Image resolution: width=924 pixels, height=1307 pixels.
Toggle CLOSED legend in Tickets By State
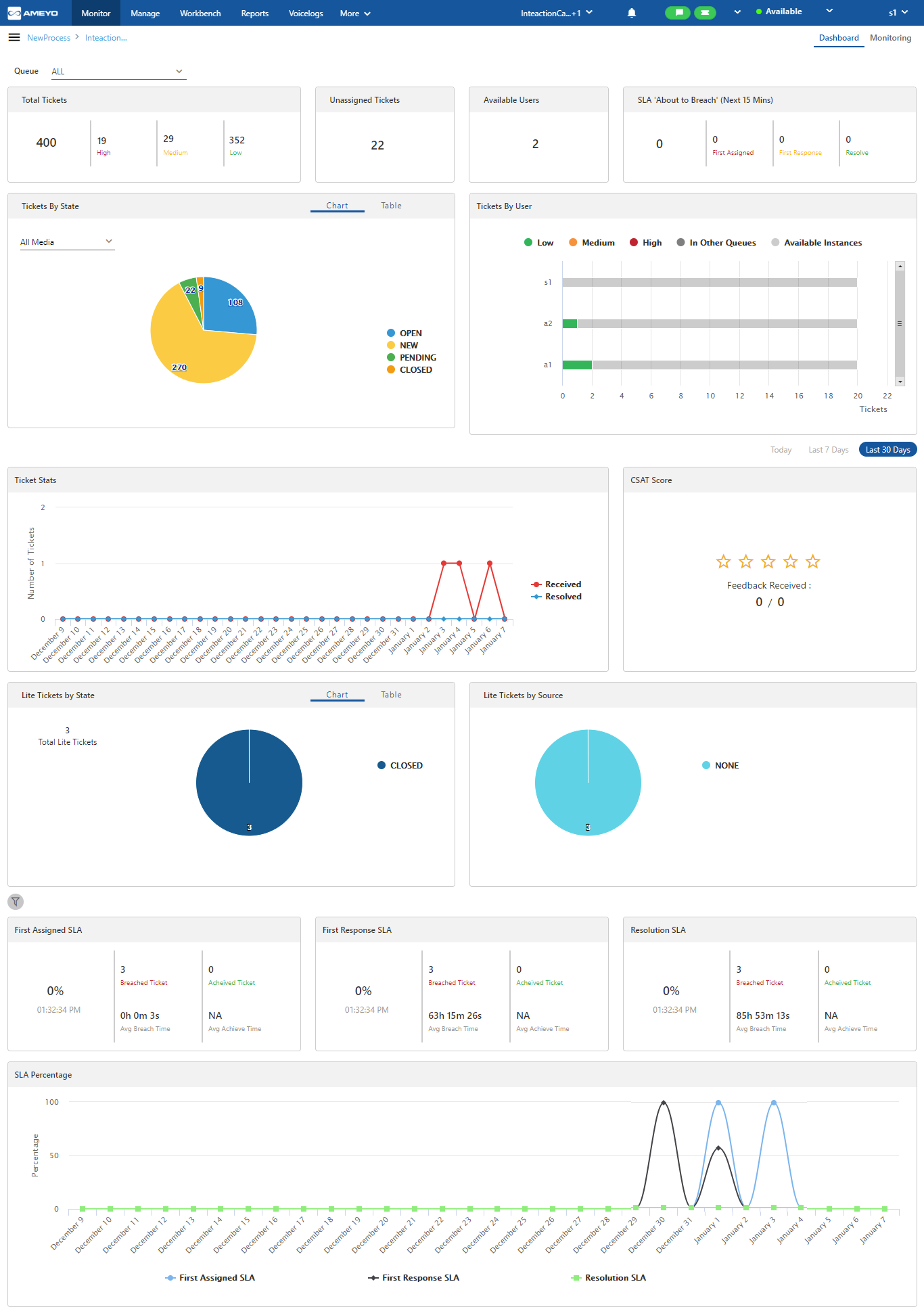tap(409, 370)
